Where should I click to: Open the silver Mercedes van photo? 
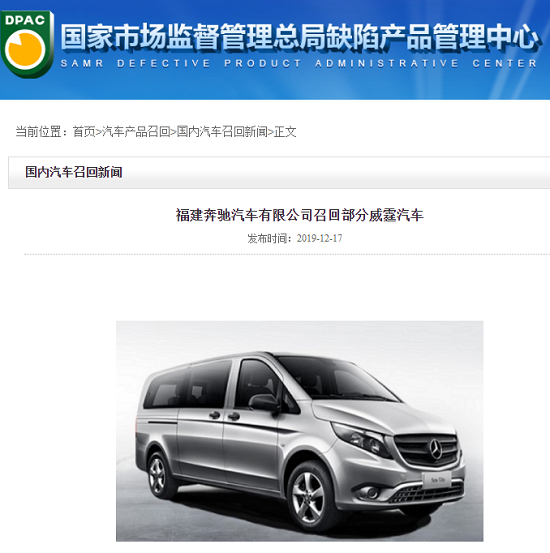point(300,431)
